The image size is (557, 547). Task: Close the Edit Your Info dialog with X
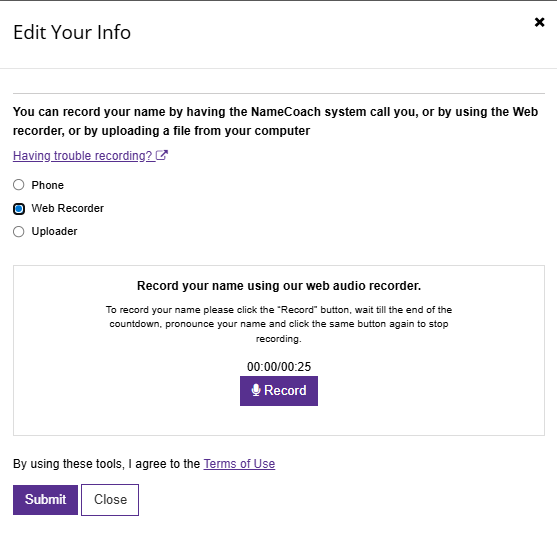pyautogui.click(x=539, y=22)
